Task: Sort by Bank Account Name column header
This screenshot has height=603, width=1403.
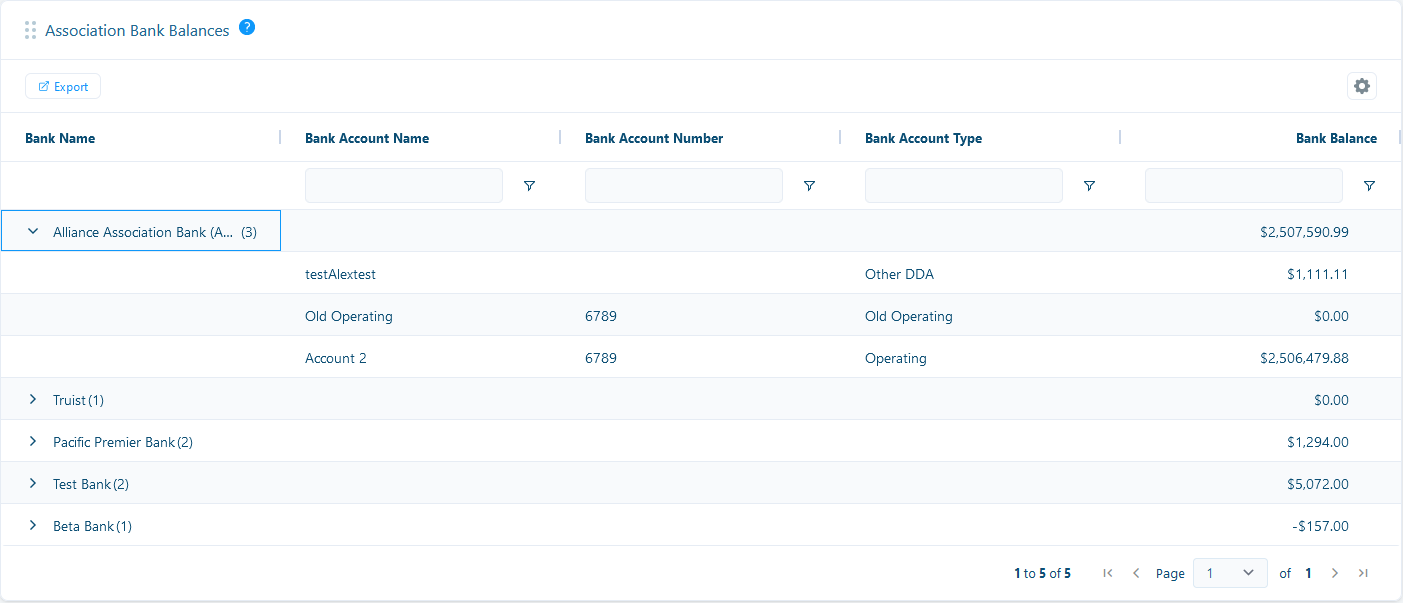Action: (x=367, y=138)
